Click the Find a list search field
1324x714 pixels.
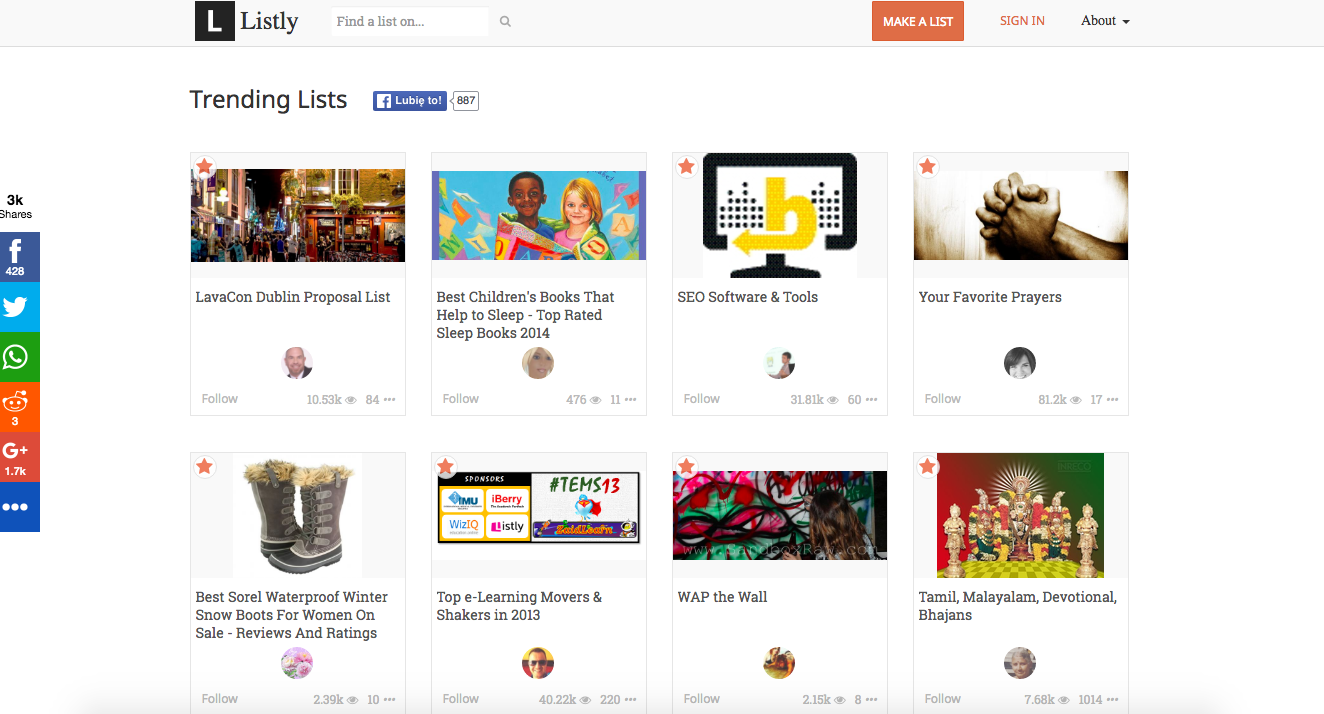coord(409,22)
